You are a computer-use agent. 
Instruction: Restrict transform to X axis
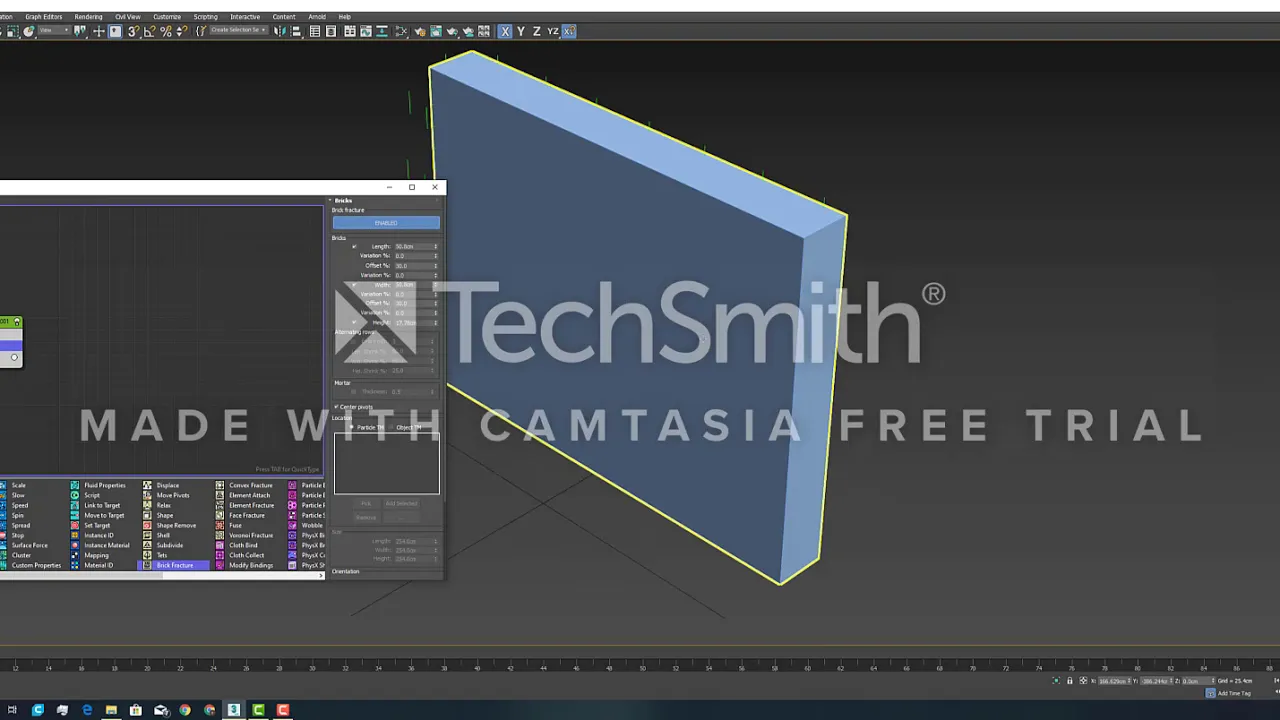505,31
